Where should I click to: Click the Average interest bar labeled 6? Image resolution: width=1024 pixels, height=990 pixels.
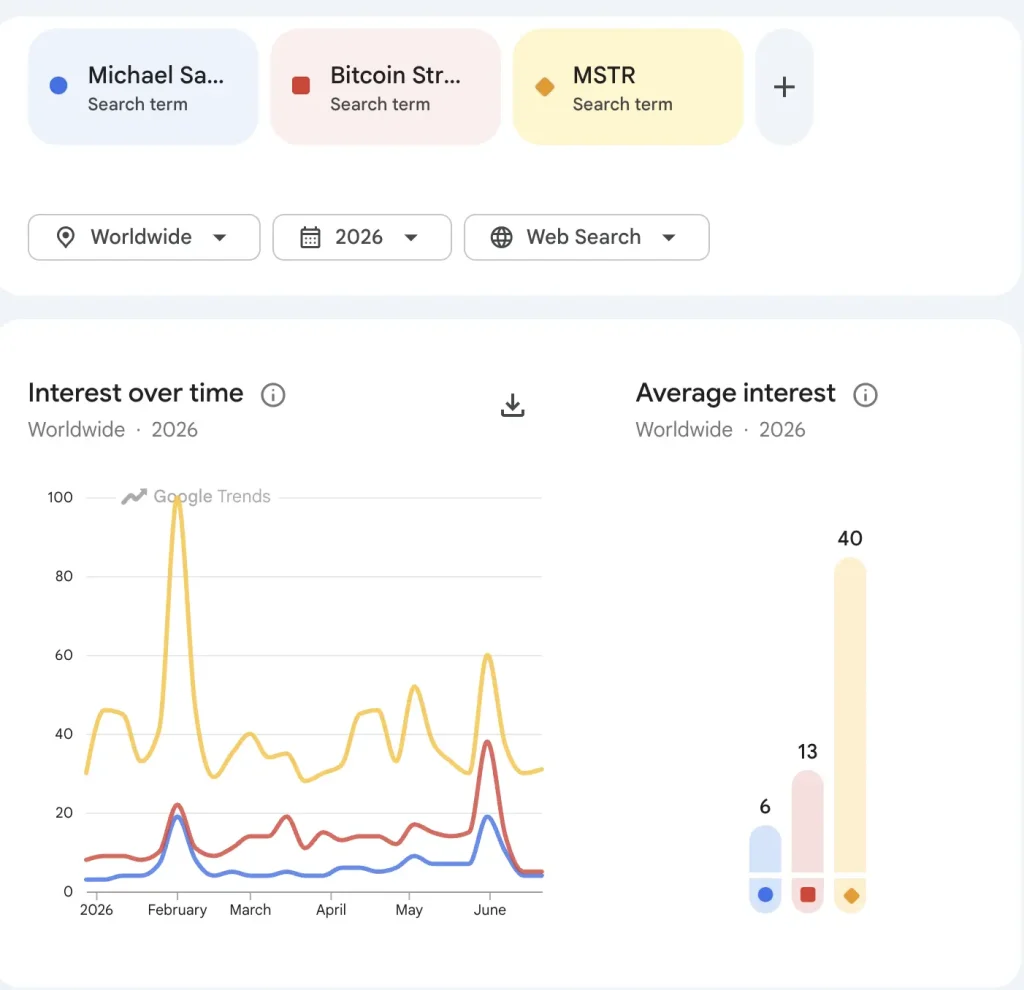point(765,848)
